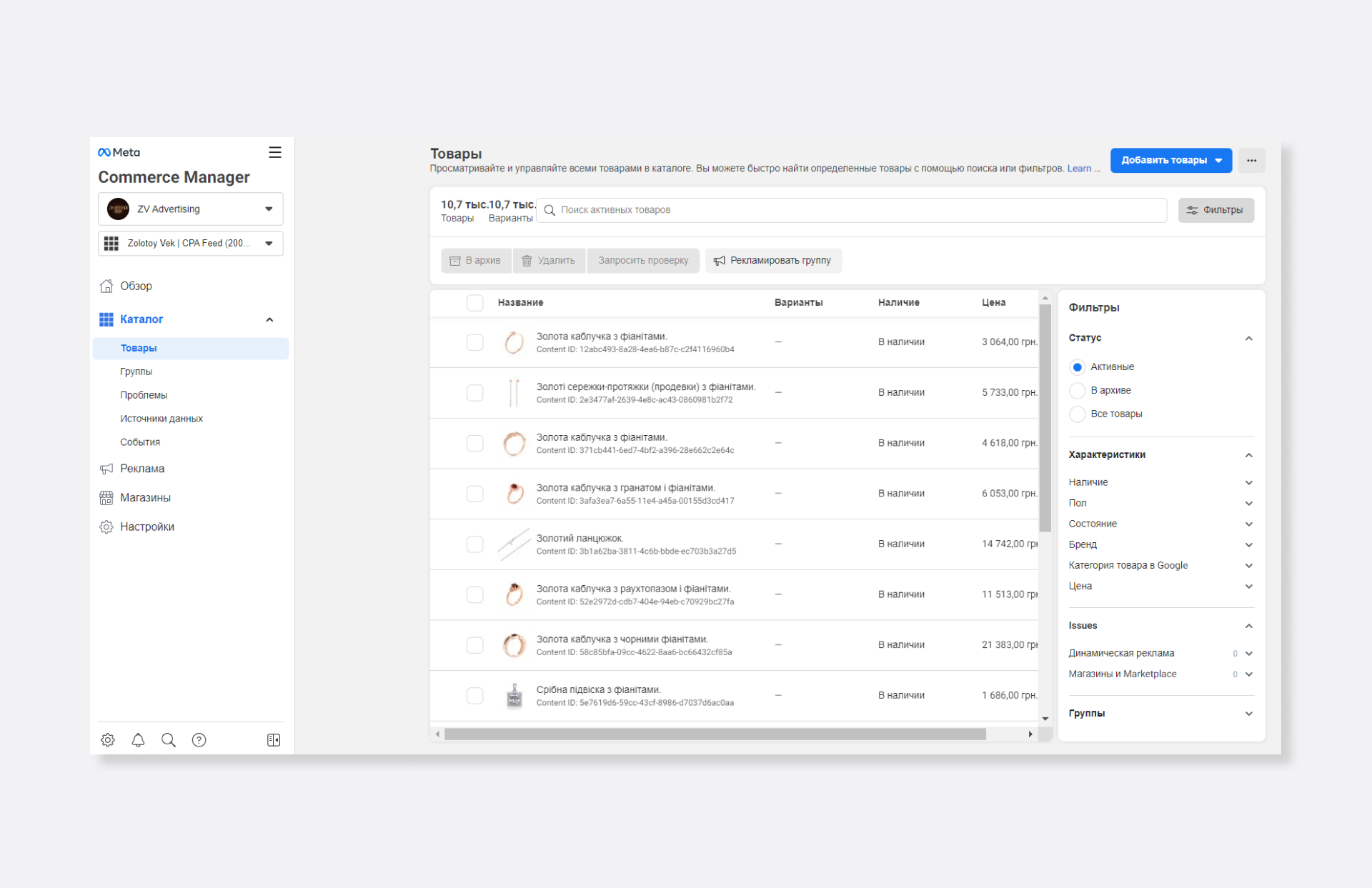Expand the Группы filter section
The image size is (1372, 888).
[x=1160, y=714]
